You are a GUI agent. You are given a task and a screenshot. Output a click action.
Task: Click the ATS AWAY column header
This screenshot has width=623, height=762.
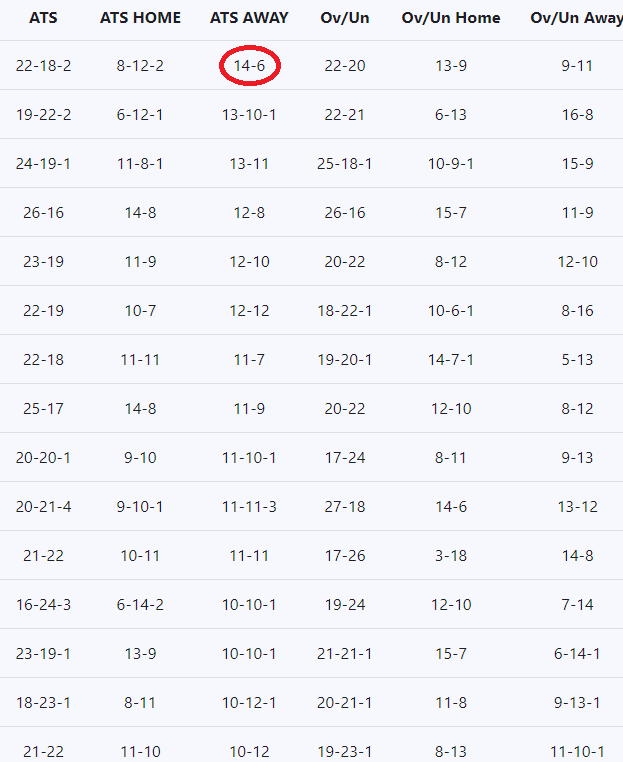click(x=249, y=18)
